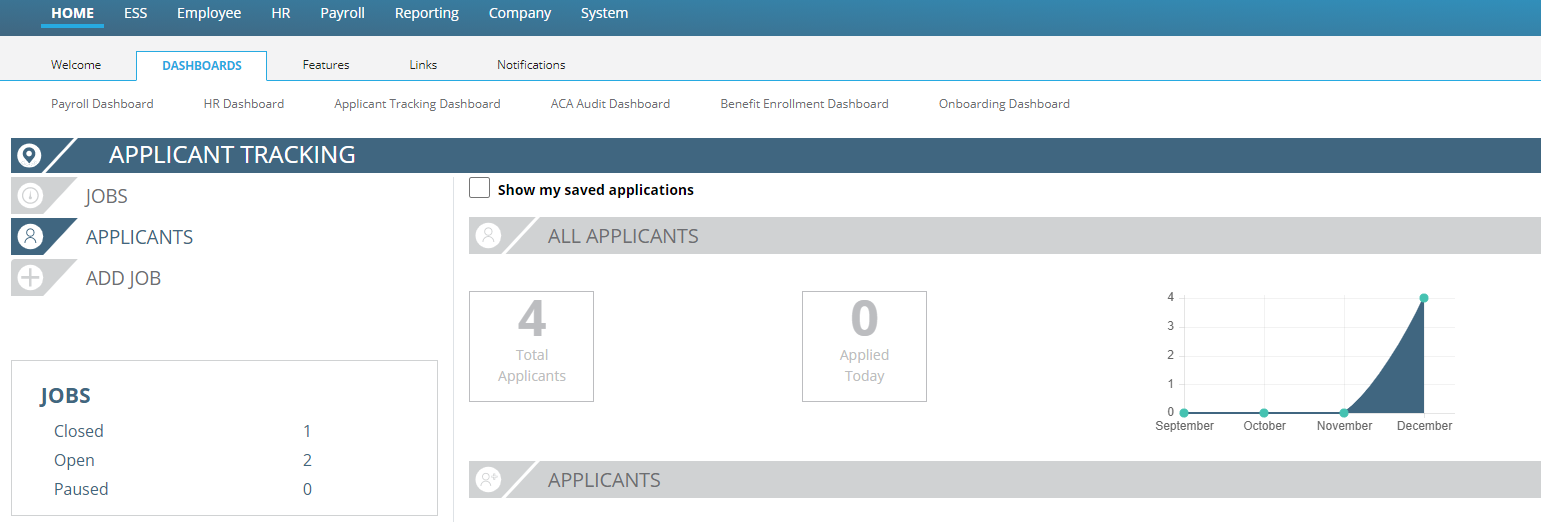
Task: Open the ACA Audit Dashboard link
Action: click(x=610, y=104)
